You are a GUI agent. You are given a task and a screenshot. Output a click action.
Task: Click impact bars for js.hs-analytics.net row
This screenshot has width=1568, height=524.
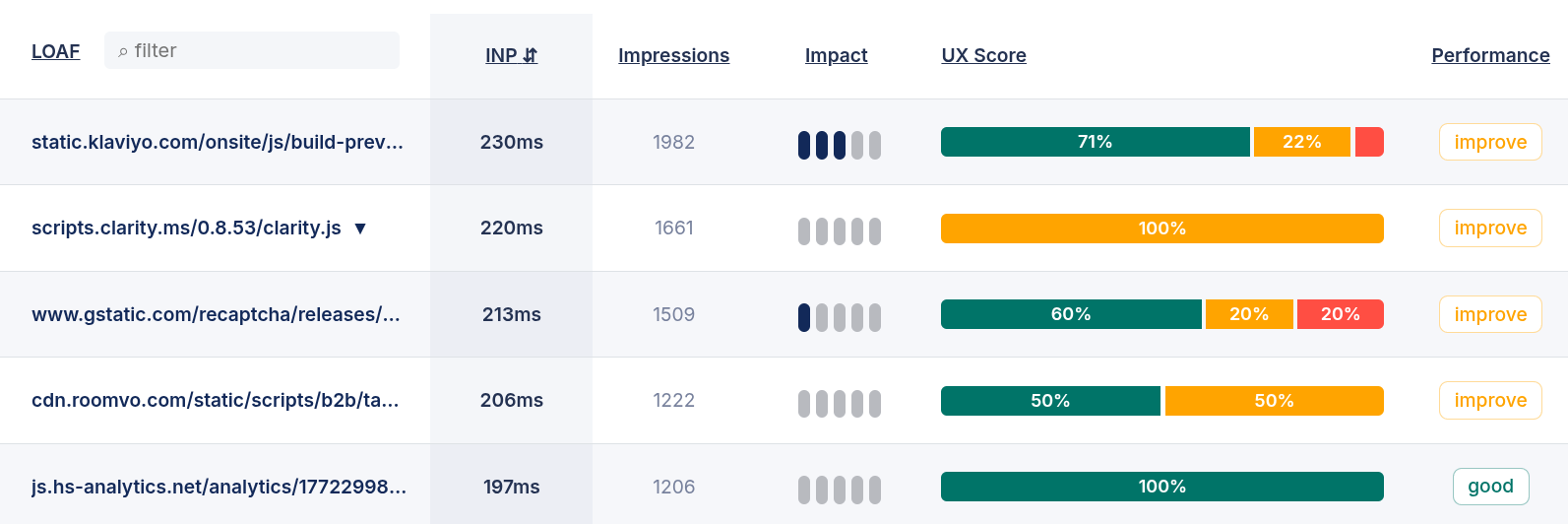pos(839,490)
